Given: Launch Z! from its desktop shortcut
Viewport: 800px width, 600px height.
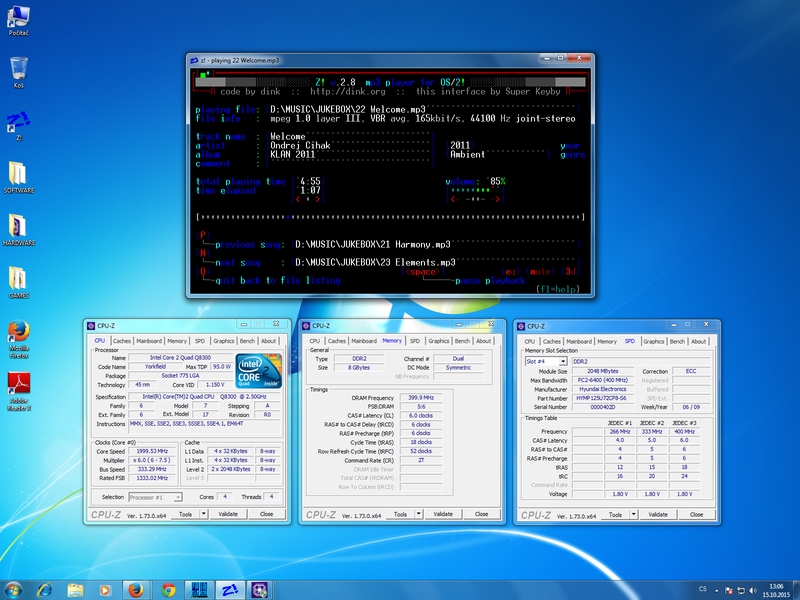Looking at the screenshot, I should click(18, 120).
